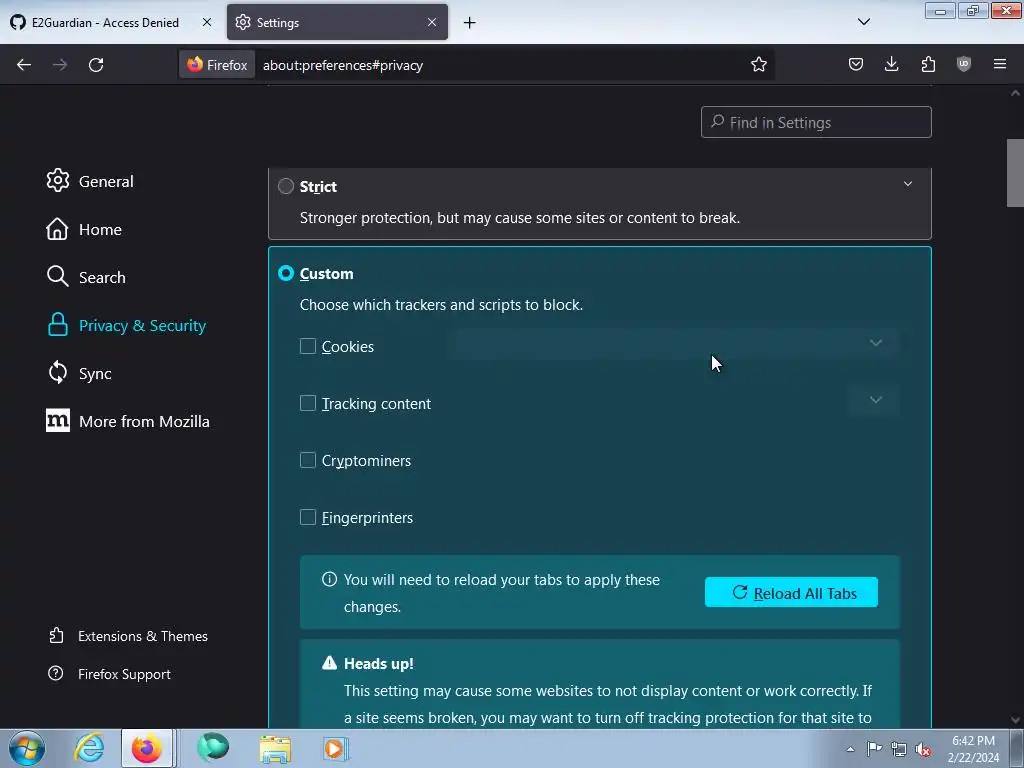
Task: Open General settings category
Action: point(90,181)
